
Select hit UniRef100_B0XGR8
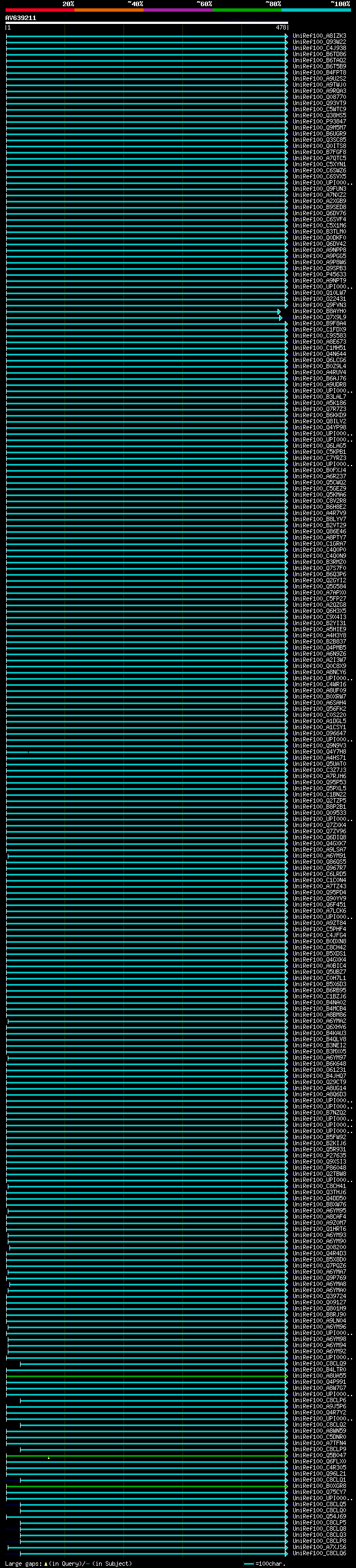pyautogui.click(x=319, y=1486)
